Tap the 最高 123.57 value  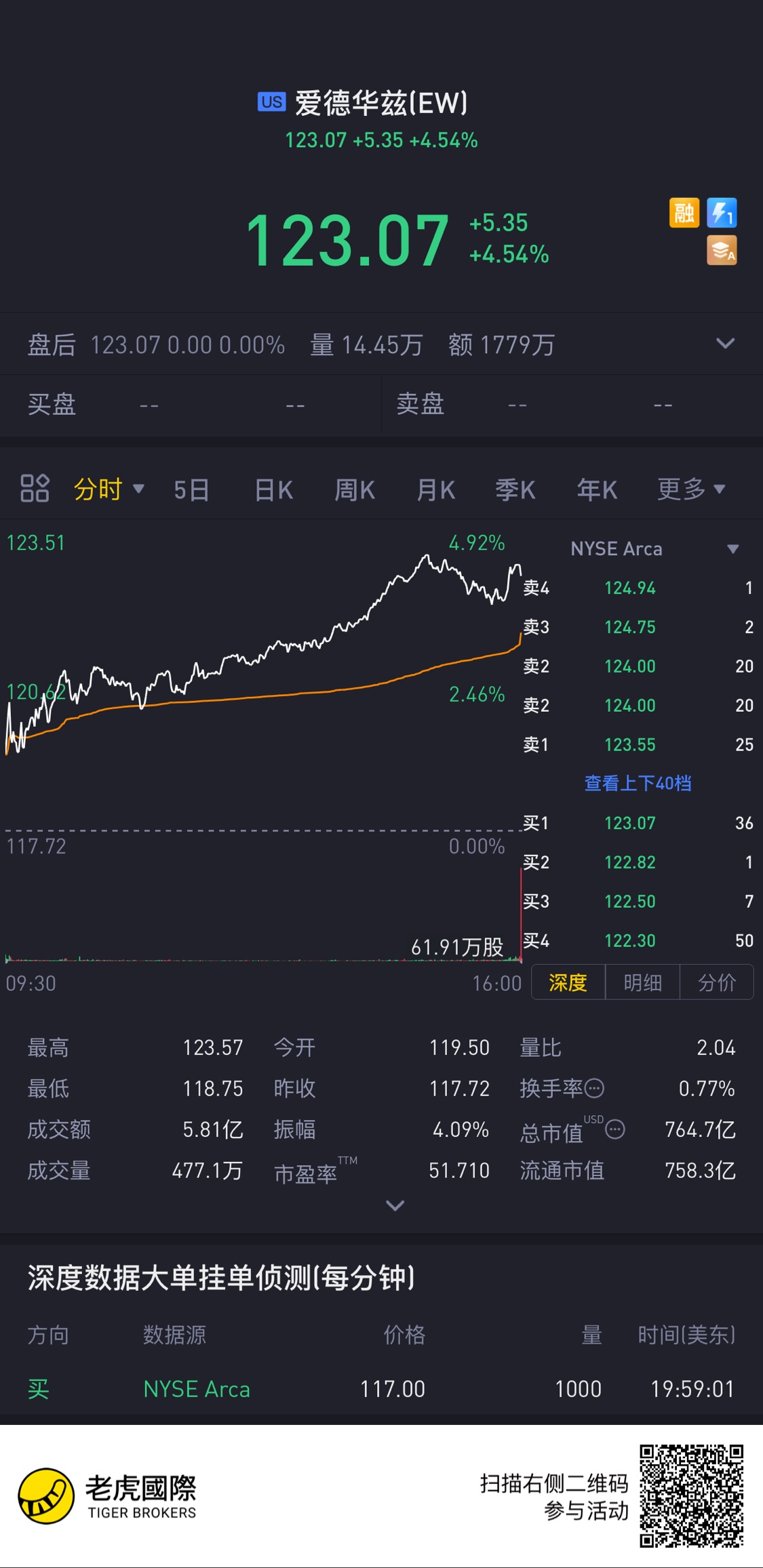tap(213, 1048)
